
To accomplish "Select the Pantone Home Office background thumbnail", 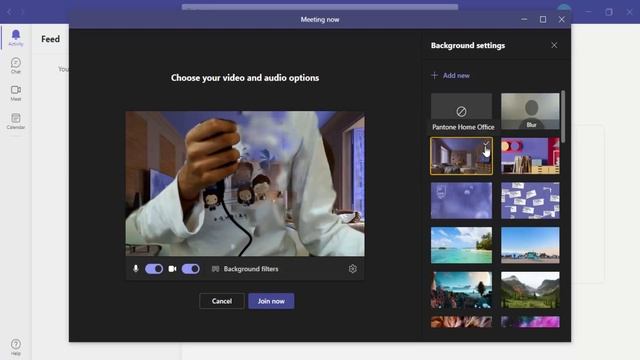I will (x=461, y=156).
